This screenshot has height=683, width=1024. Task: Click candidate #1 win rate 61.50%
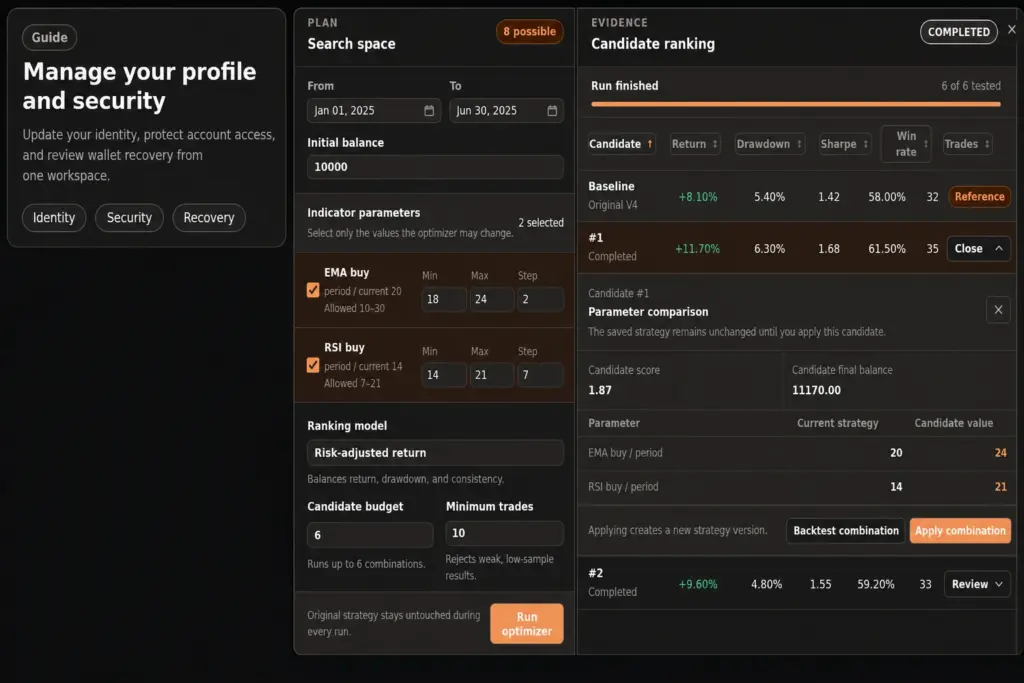pos(886,249)
